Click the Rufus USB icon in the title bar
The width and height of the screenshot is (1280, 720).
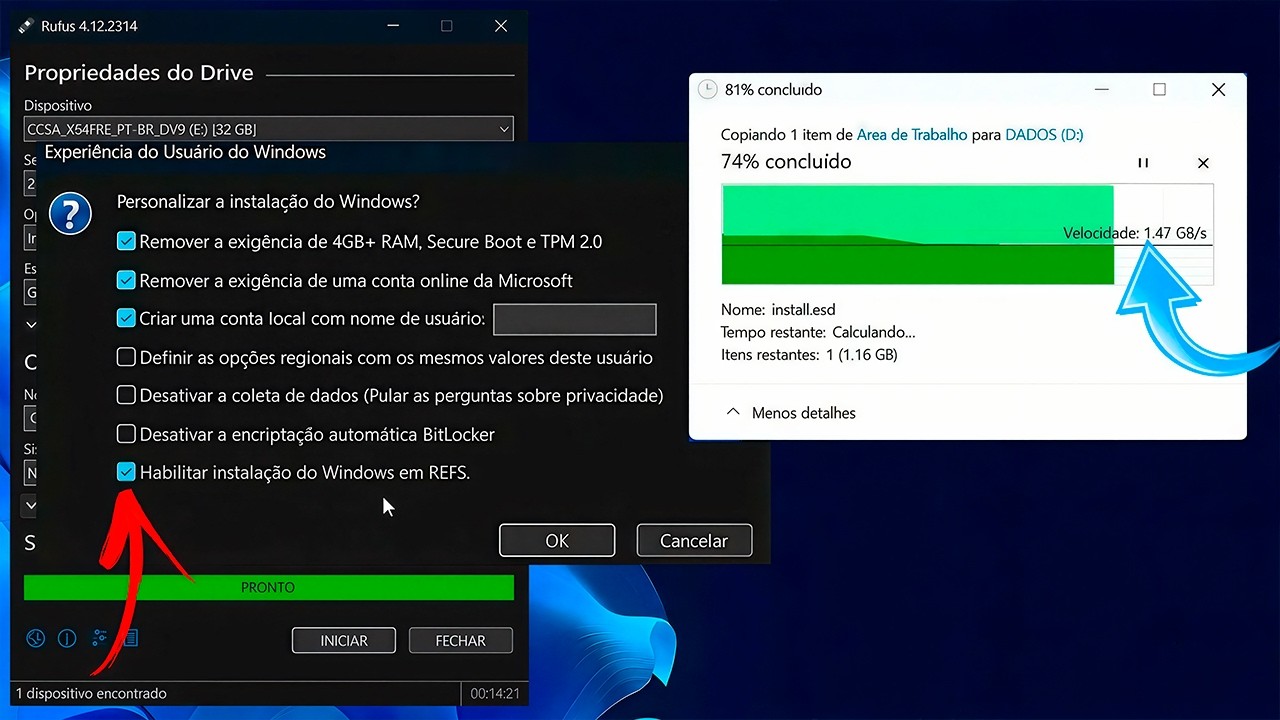(26, 26)
